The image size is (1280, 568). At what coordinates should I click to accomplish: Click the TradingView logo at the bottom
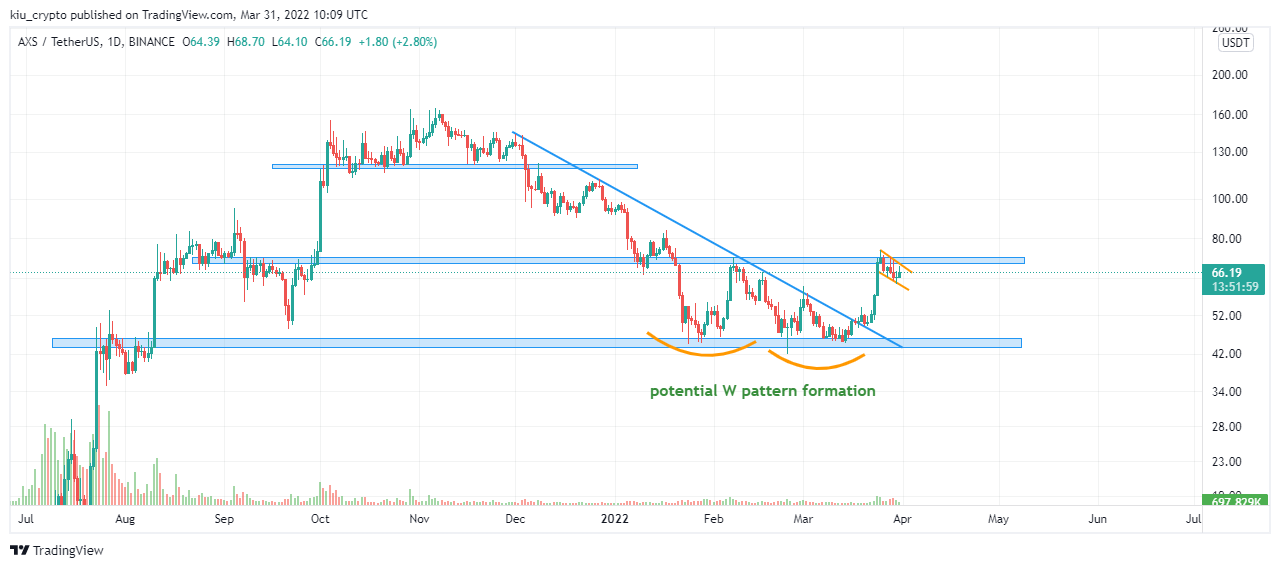pyautogui.click(x=57, y=550)
